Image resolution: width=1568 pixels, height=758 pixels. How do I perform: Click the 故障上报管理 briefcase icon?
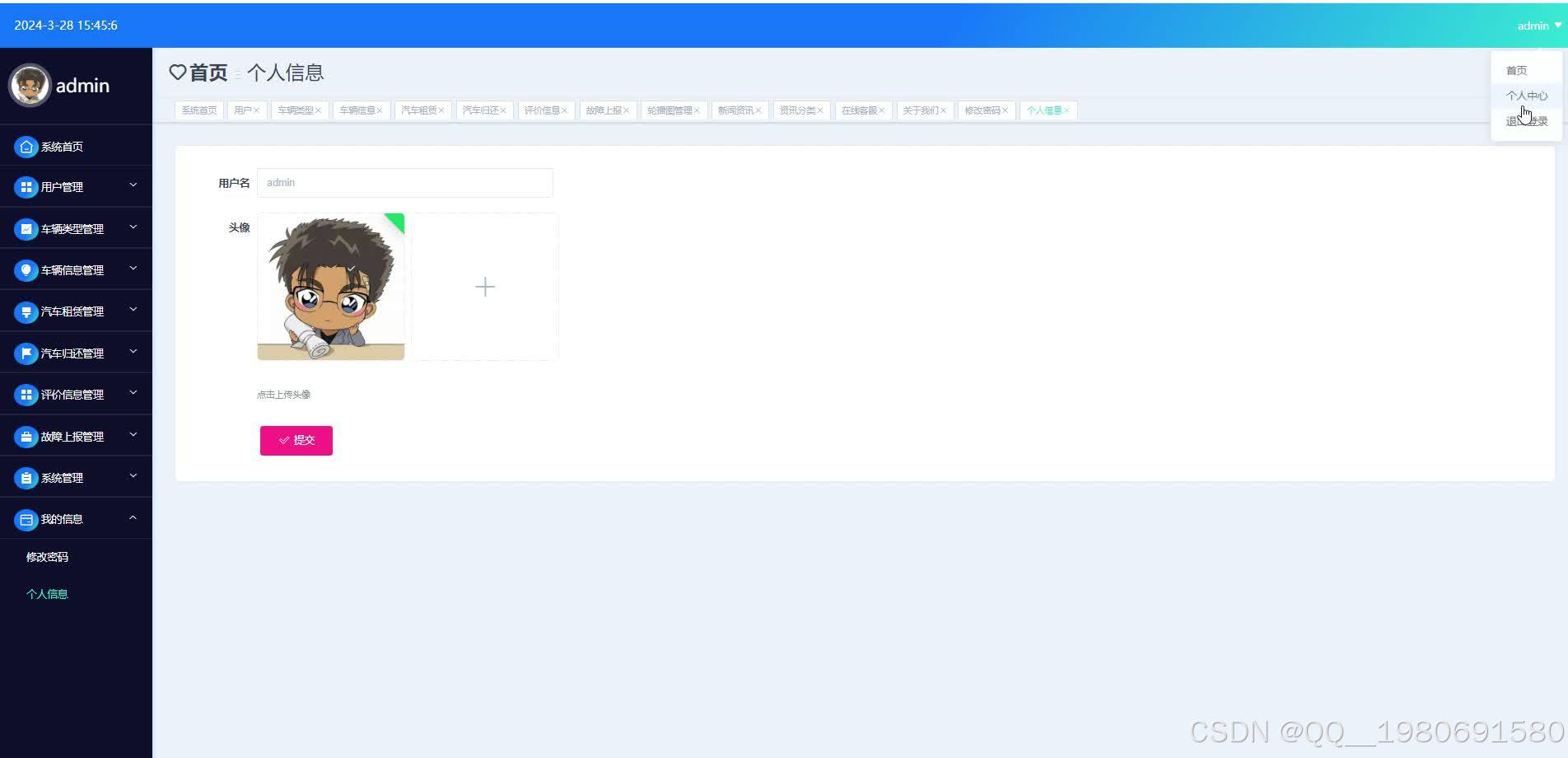click(26, 437)
